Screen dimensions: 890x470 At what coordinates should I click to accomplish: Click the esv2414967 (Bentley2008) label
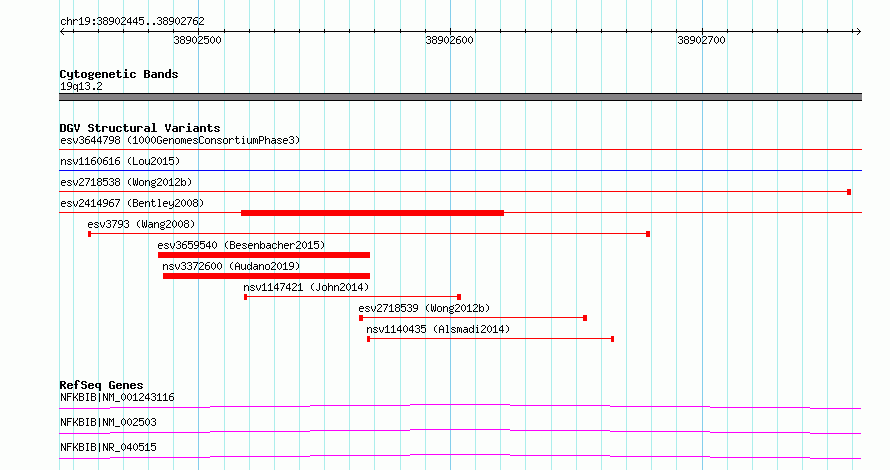(x=132, y=203)
